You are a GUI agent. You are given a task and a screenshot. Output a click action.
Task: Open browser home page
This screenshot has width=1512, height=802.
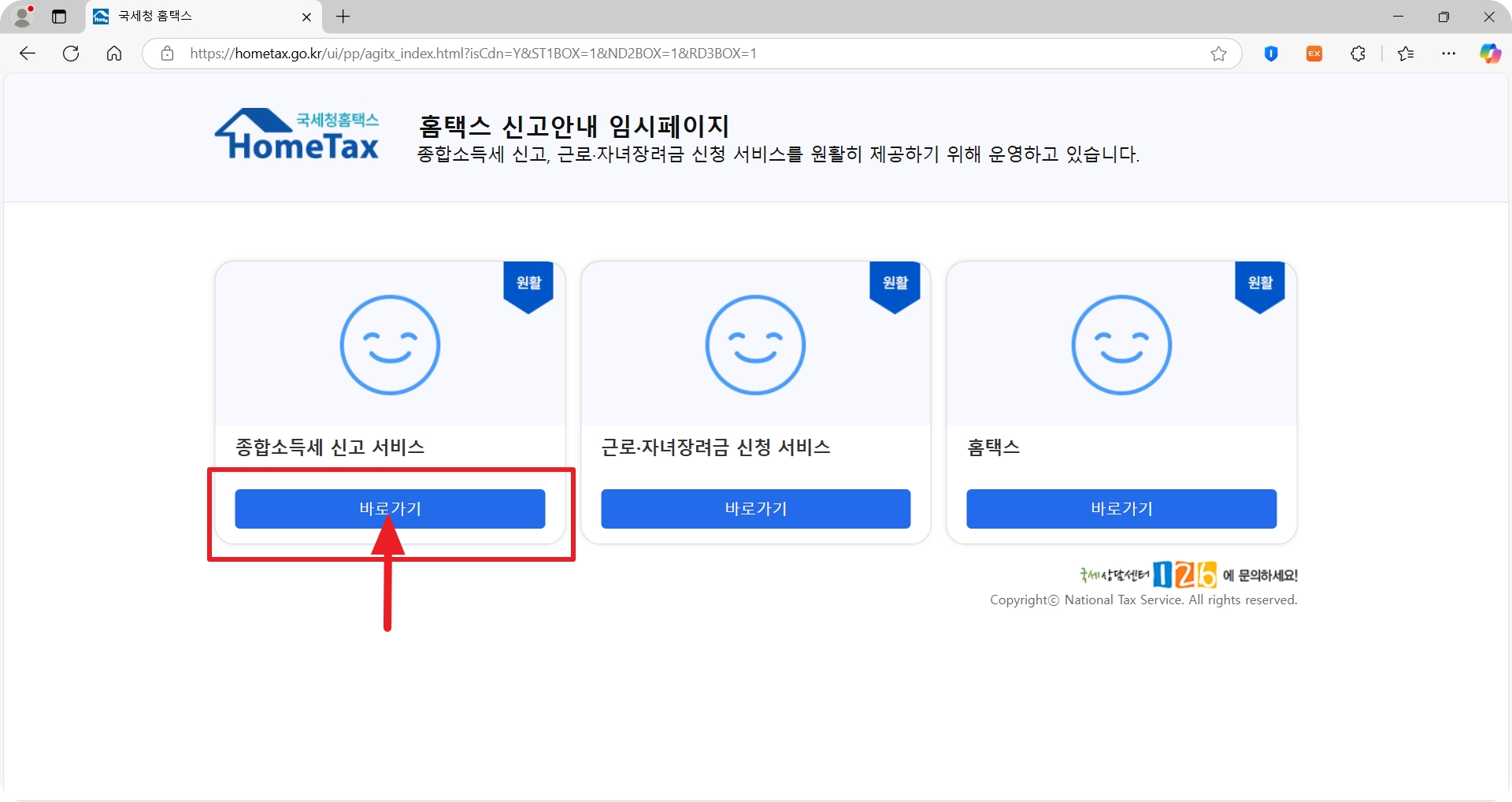click(114, 54)
